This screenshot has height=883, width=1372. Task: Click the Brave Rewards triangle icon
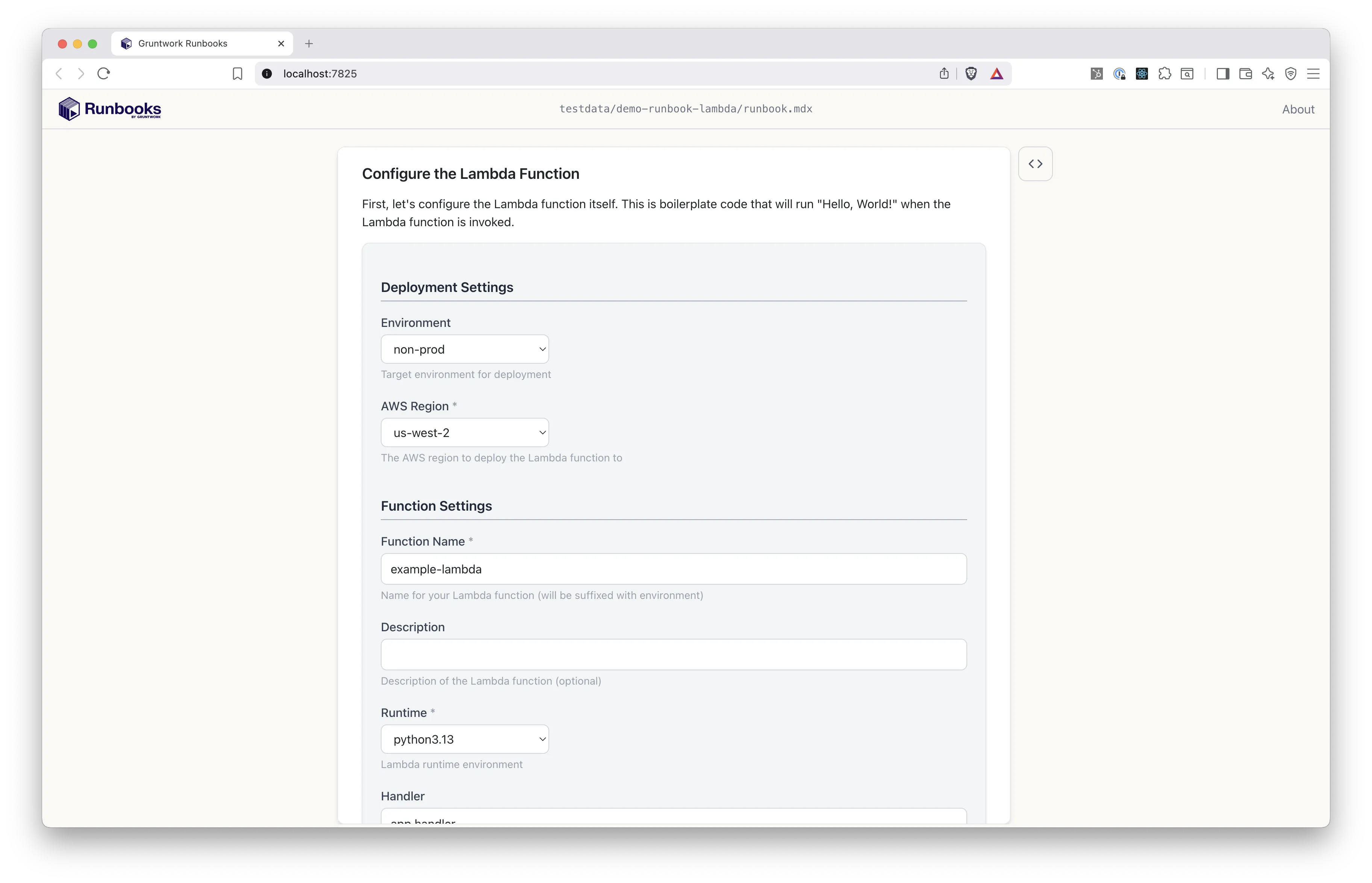997,73
